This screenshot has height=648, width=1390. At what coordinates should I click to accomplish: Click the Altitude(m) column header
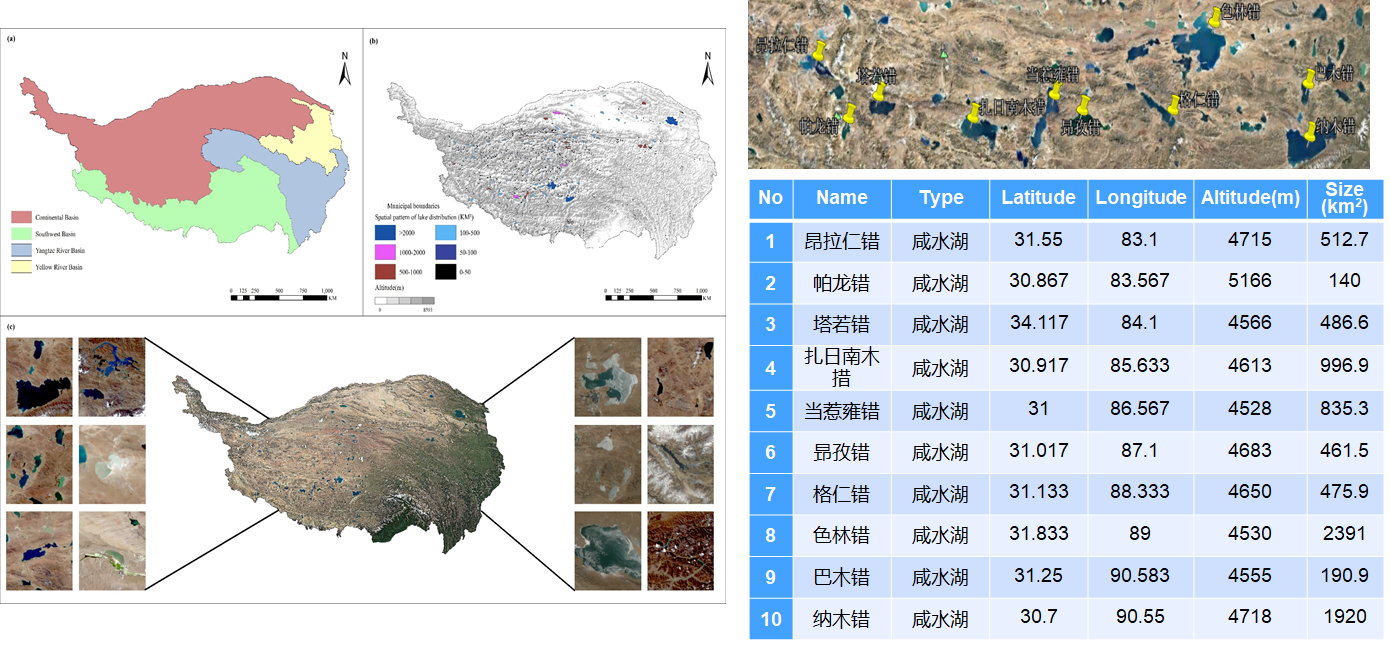tap(1249, 198)
